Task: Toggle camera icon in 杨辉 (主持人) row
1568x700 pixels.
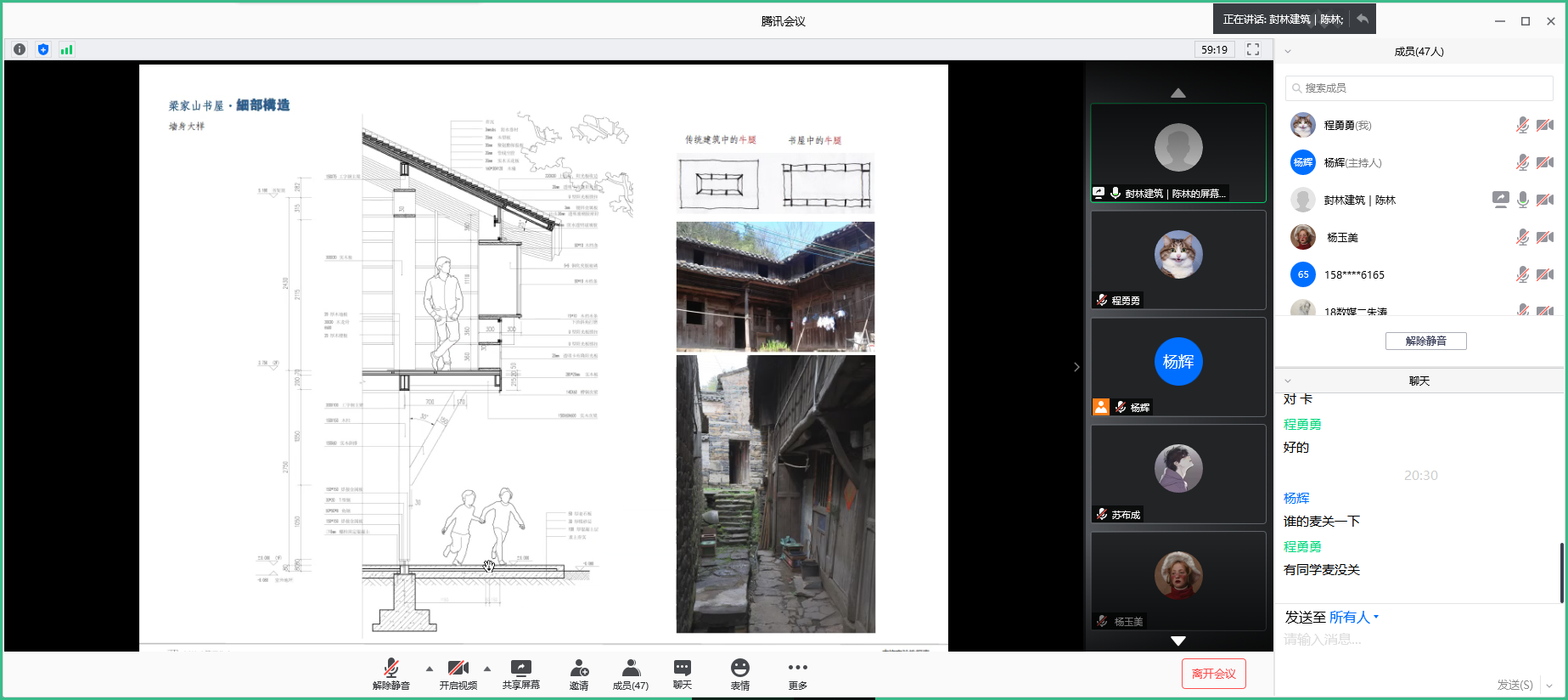Action: tap(1545, 162)
